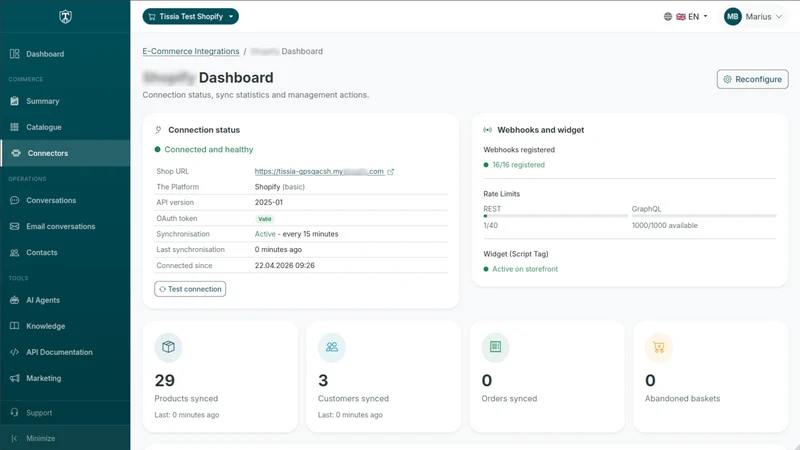Screen dimensions: 800x450
Task: Click the Test connection button
Action: click(190, 289)
